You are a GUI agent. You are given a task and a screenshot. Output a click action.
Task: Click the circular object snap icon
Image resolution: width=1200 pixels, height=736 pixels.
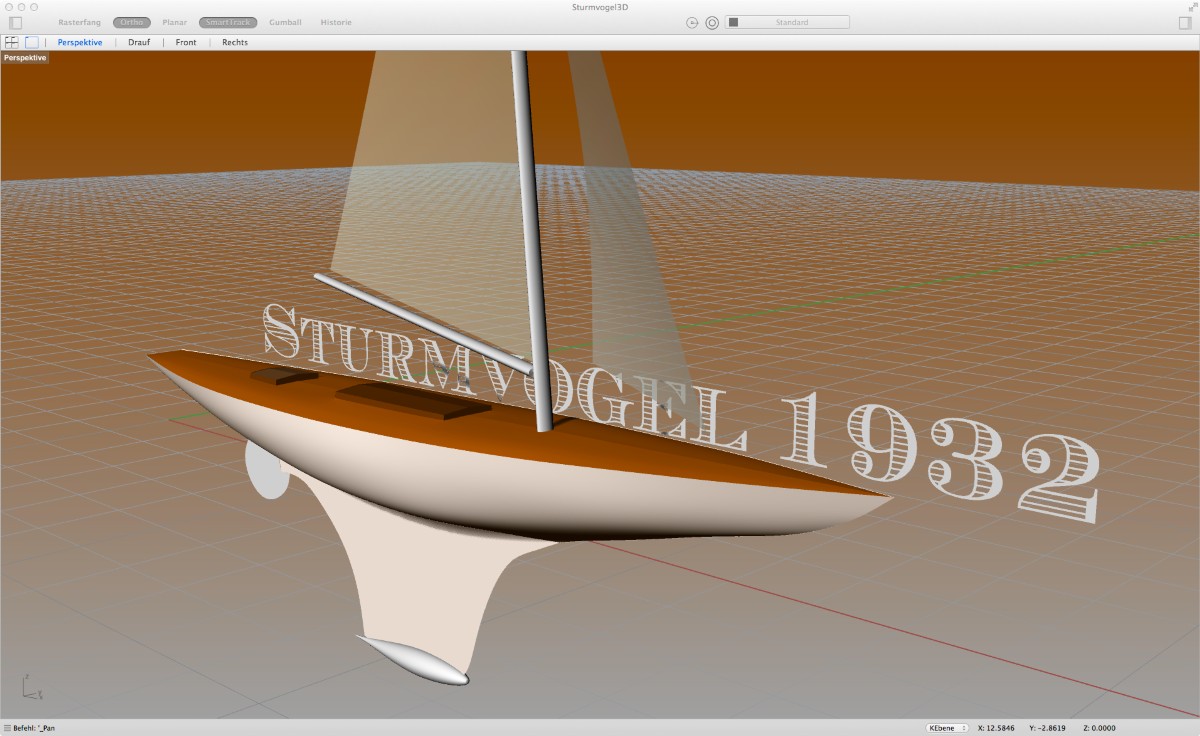[712, 22]
